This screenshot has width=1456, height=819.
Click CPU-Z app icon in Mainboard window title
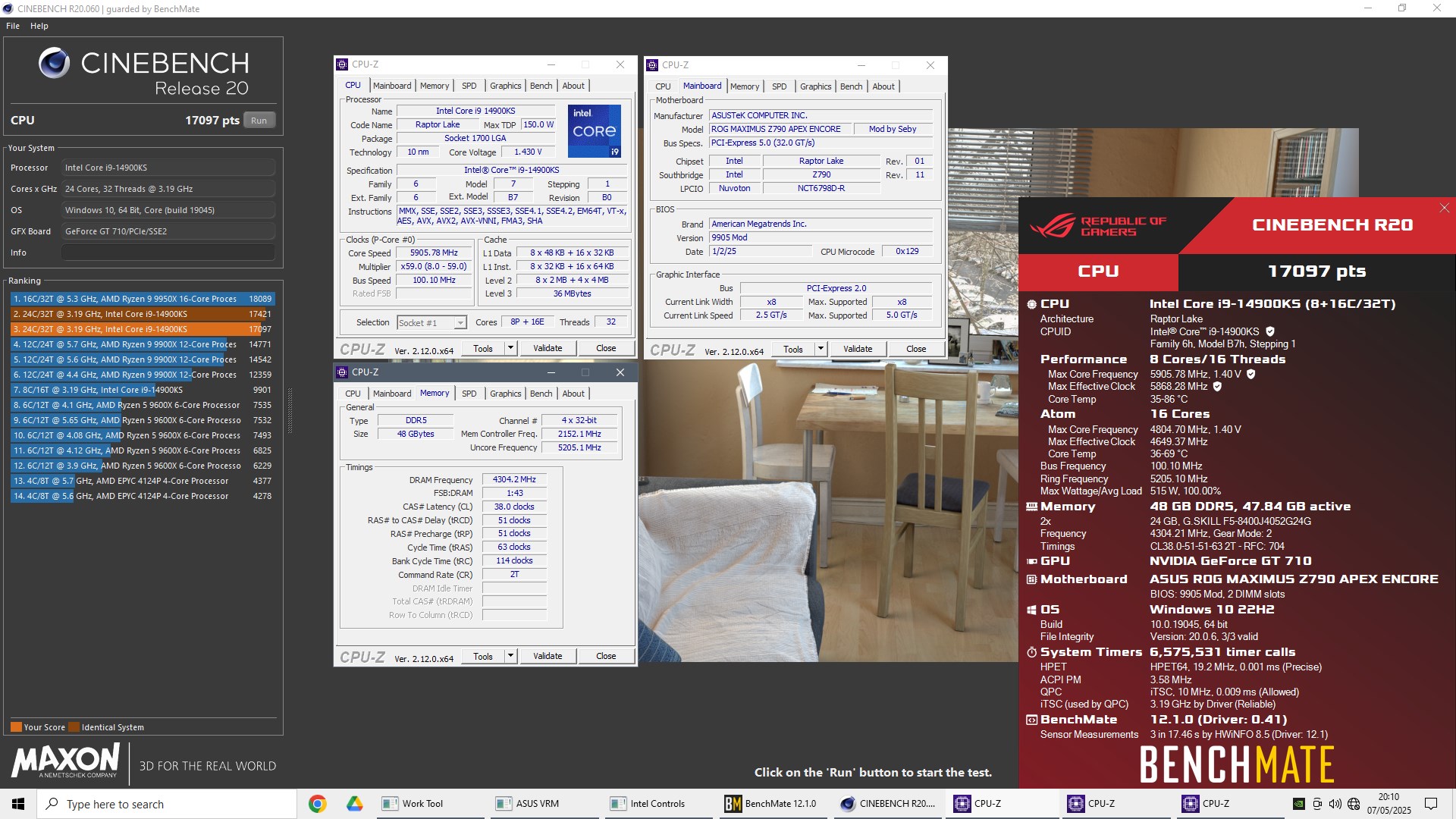(652, 65)
